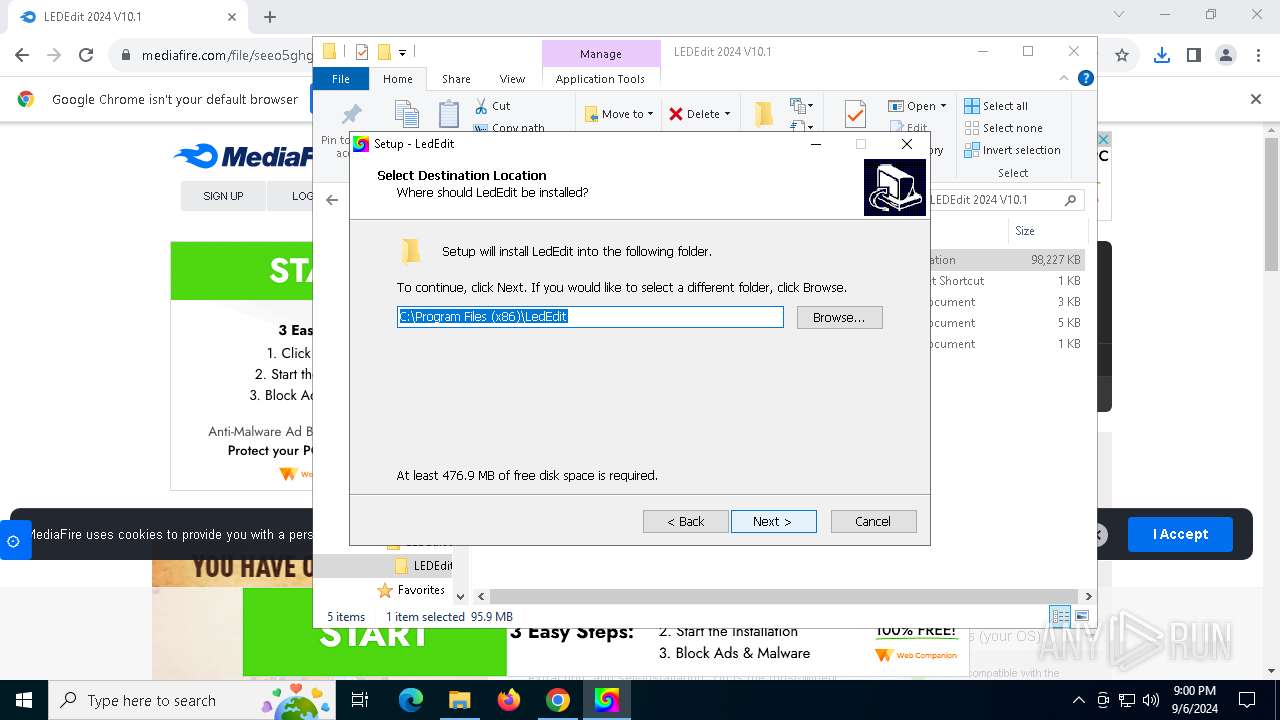Click the taskbar search box
1280x720 pixels.
click(x=192, y=700)
